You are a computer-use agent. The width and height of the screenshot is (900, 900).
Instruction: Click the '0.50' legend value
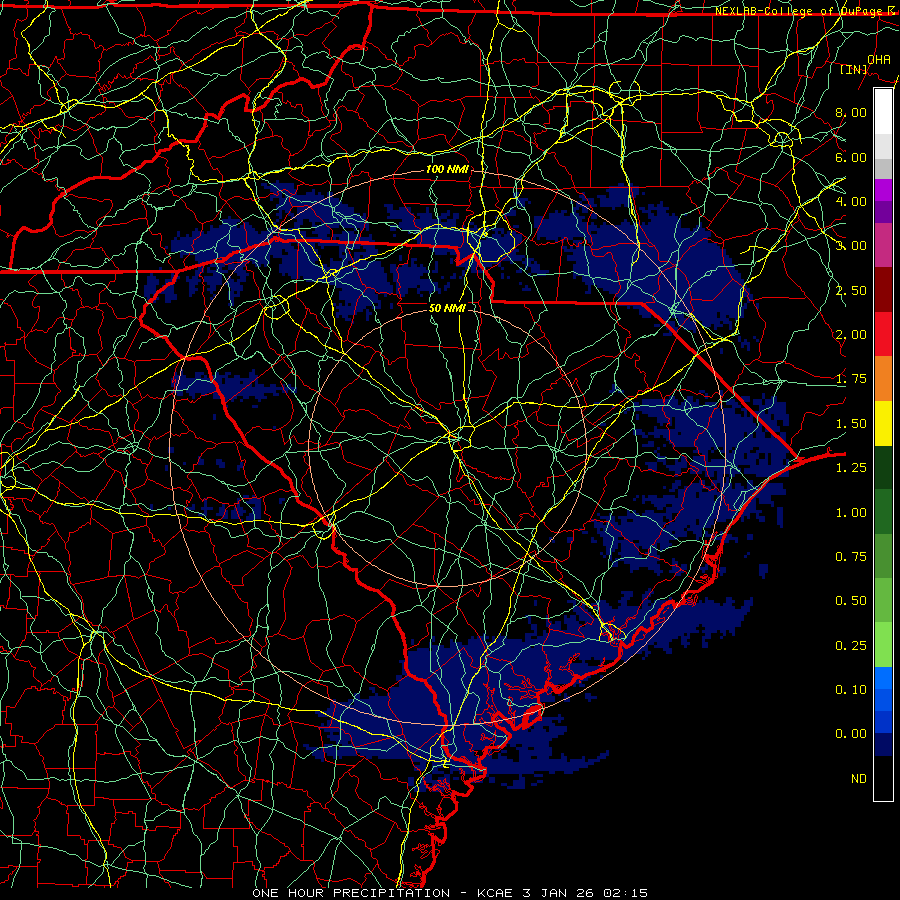[x=851, y=601]
